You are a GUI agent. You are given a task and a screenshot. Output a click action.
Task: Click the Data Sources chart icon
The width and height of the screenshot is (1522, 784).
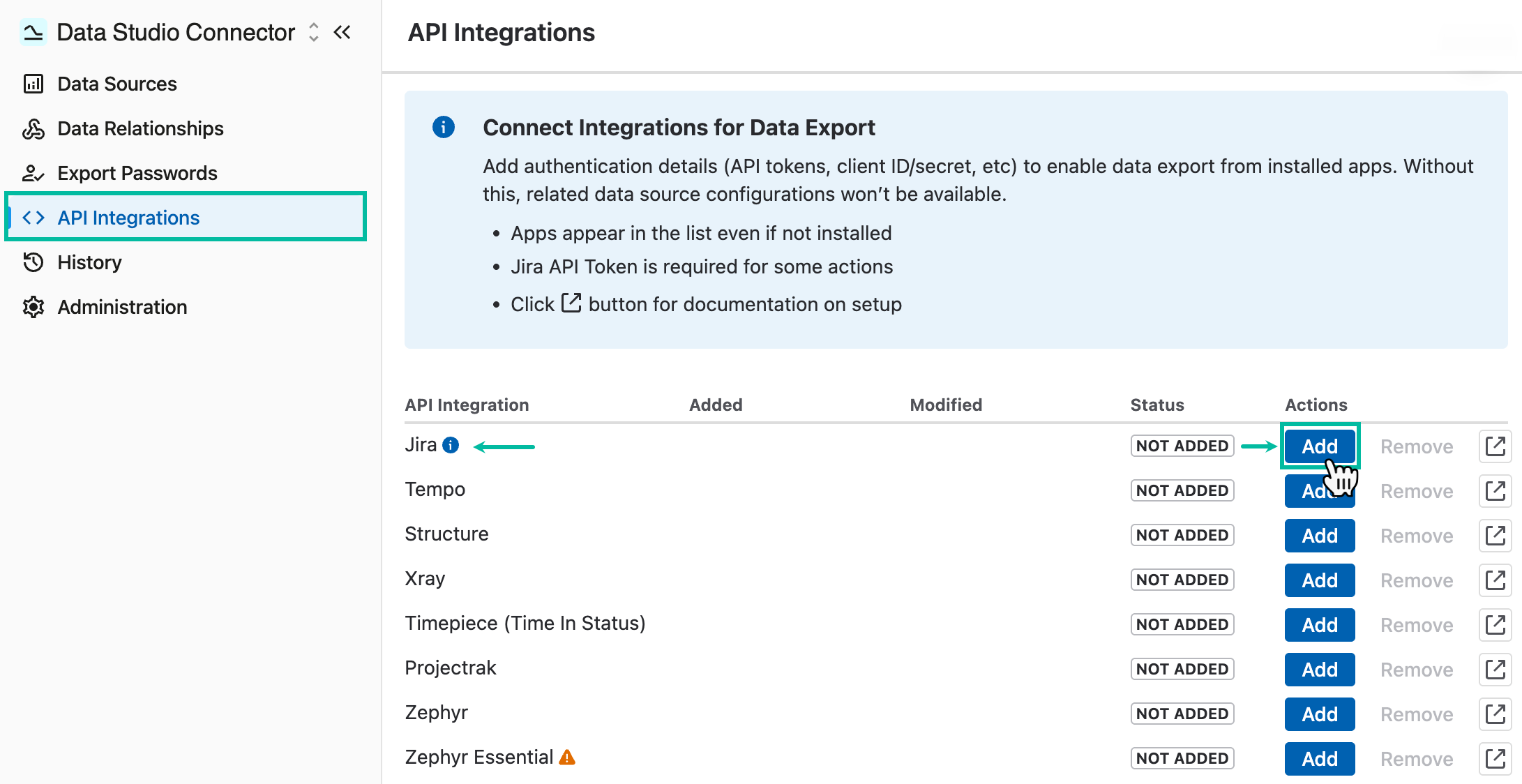33,84
